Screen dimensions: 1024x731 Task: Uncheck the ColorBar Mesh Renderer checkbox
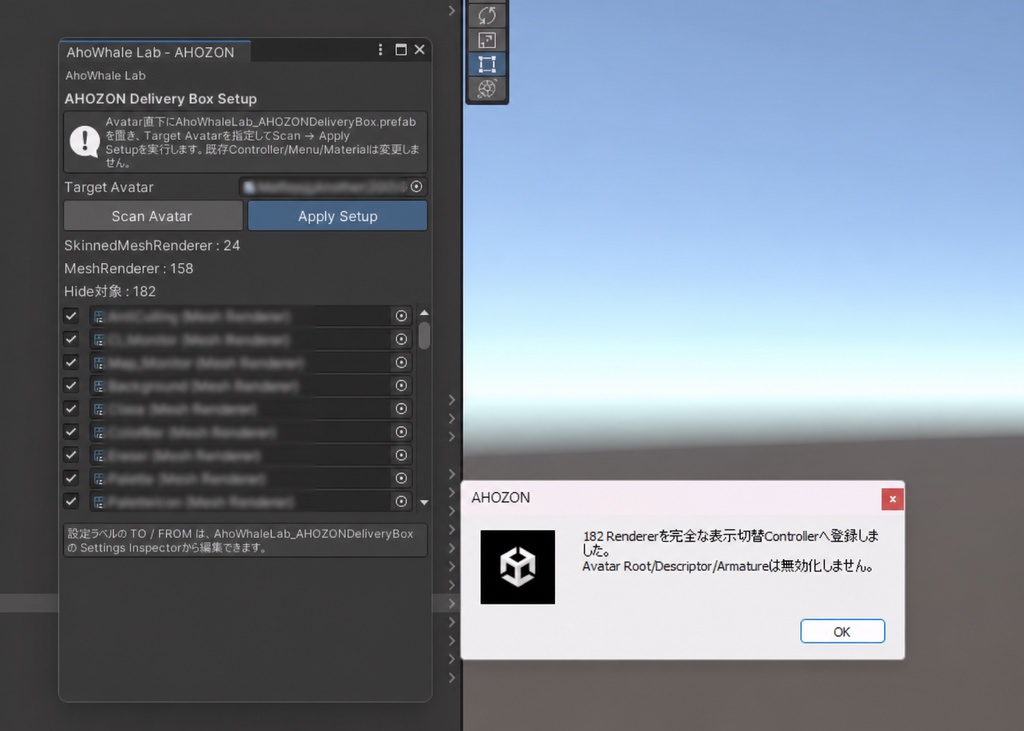[71, 432]
